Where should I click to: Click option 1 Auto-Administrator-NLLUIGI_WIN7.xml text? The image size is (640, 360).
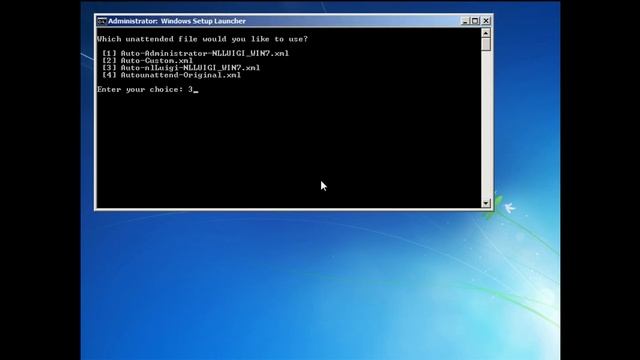pyautogui.click(x=196, y=53)
